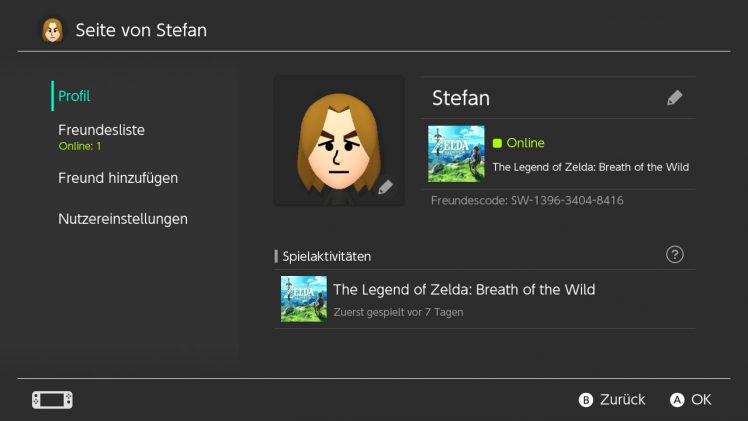Click the Freundescode SW-1396-3404-8416 text
The image size is (748, 421).
point(527,201)
